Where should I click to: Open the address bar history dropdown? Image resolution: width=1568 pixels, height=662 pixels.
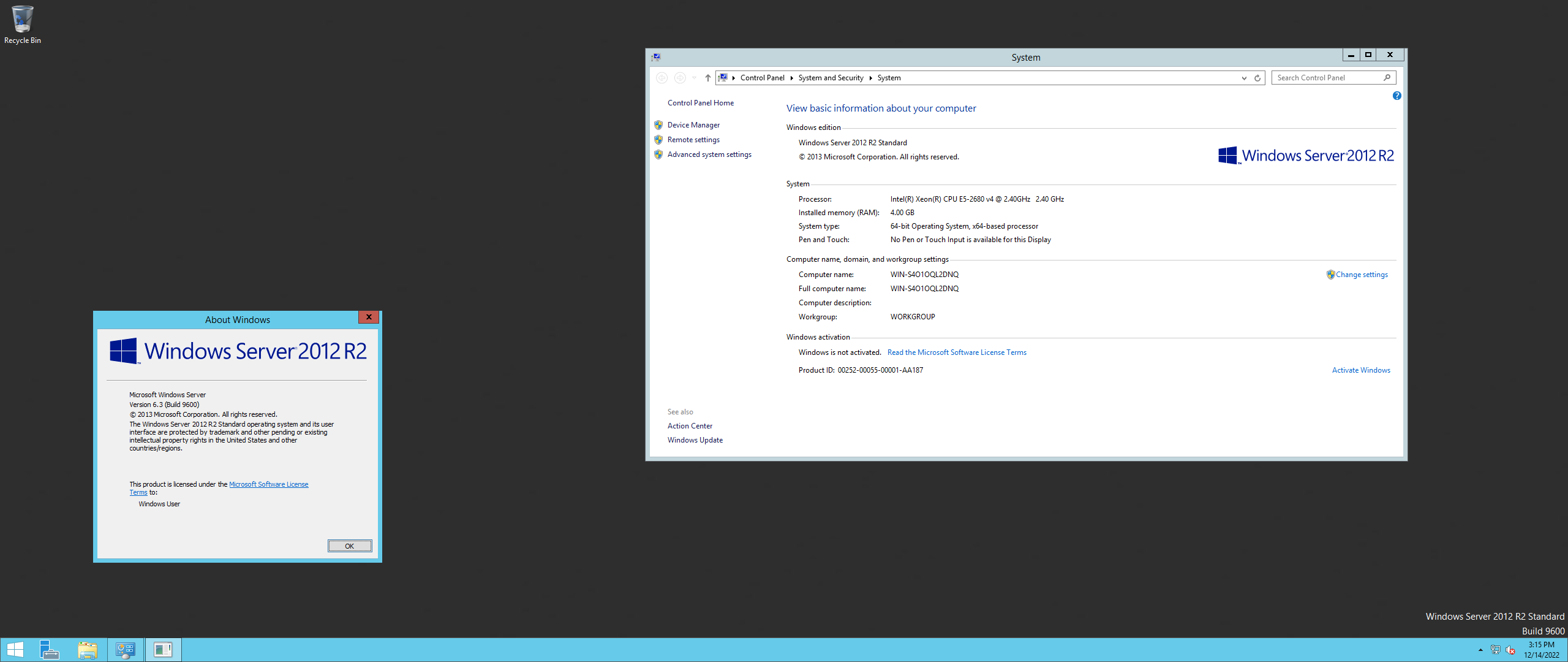coord(1244,78)
